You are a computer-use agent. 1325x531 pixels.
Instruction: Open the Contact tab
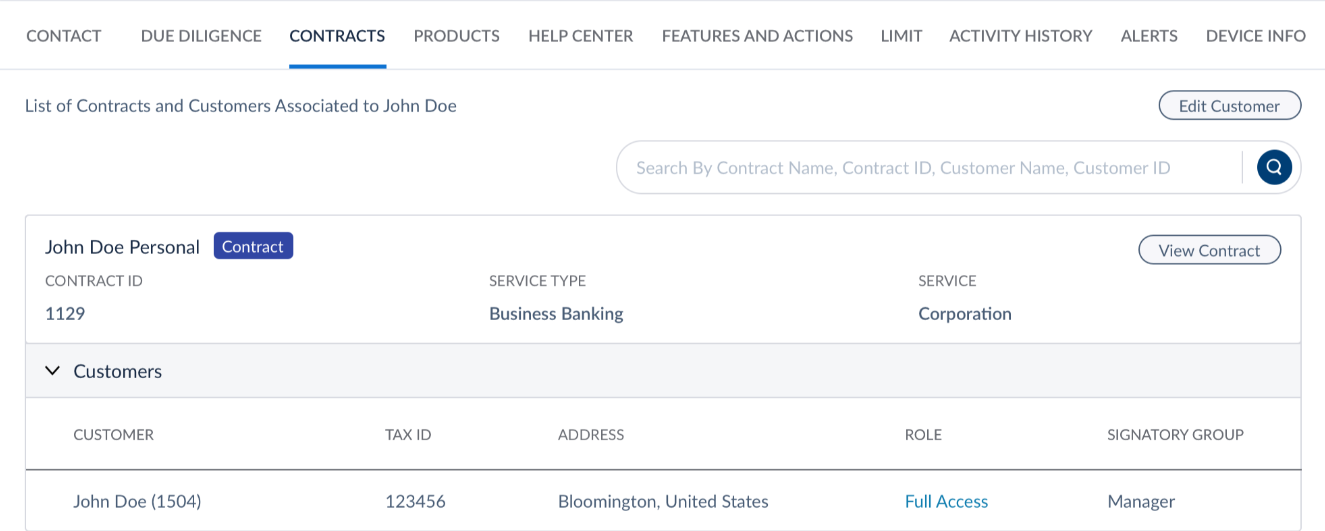tap(64, 36)
